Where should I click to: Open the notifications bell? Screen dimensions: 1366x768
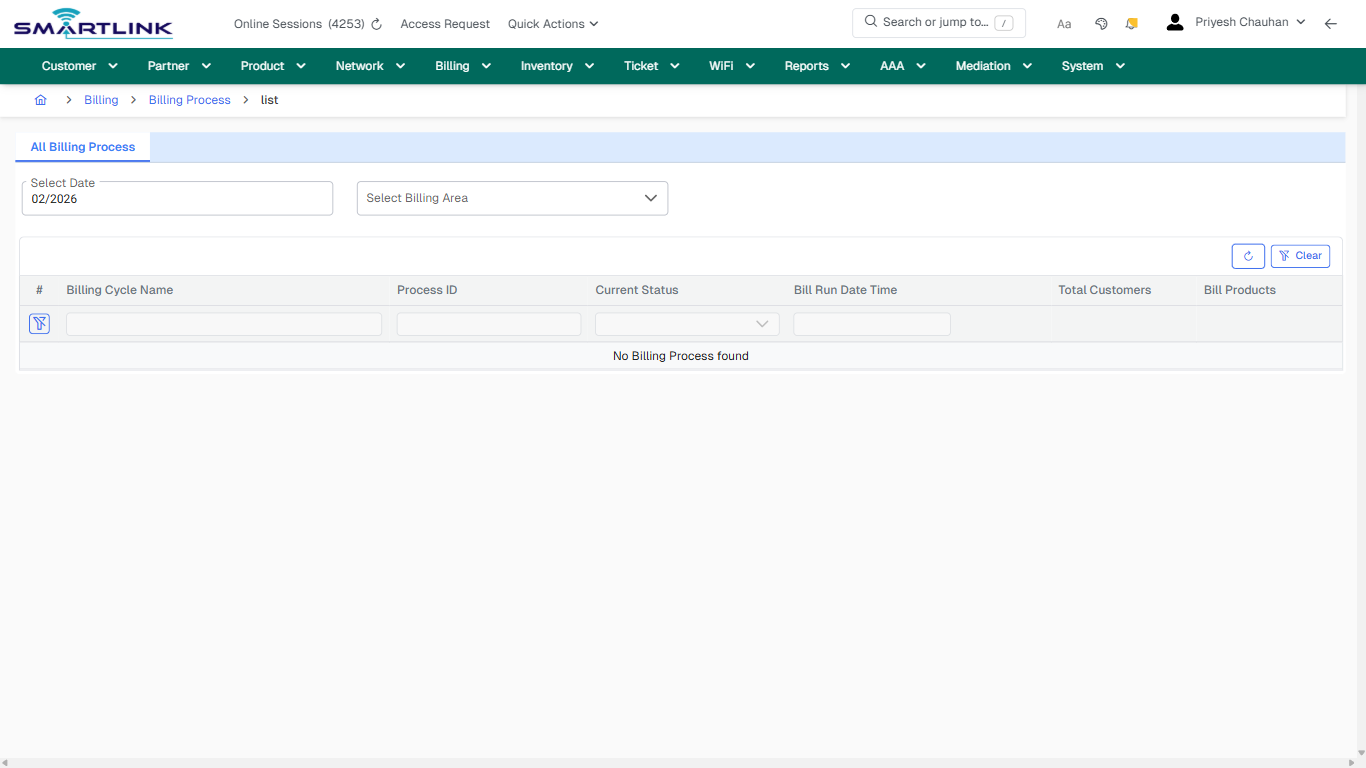point(1131,23)
